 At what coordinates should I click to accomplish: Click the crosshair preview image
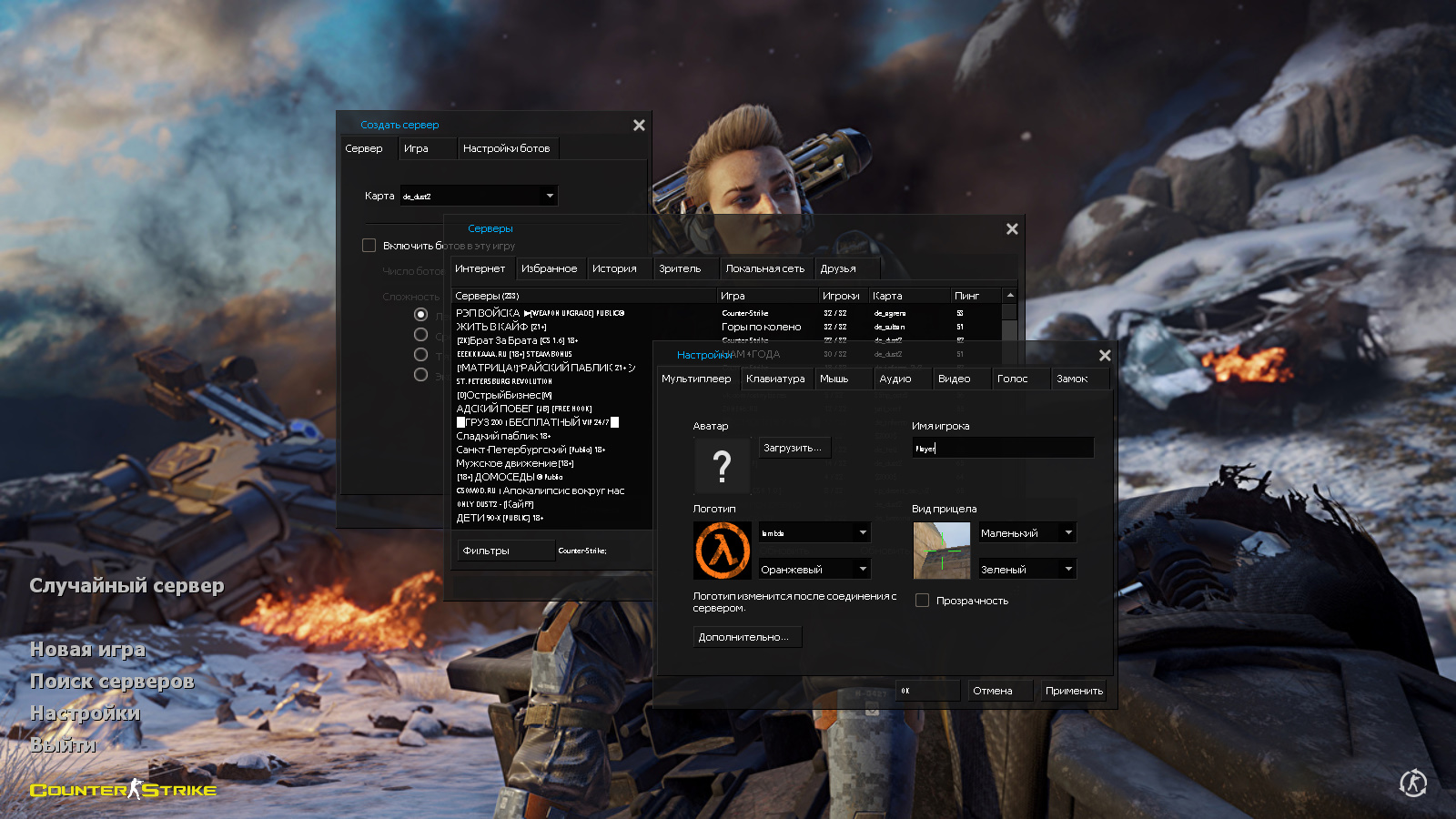[x=941, y=551]
